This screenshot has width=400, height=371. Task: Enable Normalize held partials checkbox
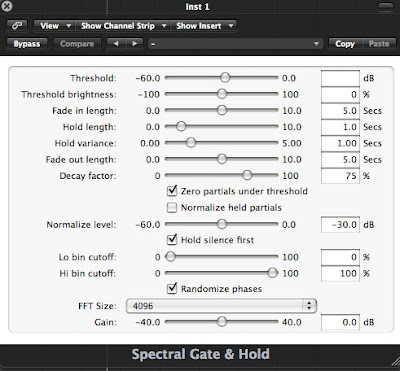[x=172, y=208]
